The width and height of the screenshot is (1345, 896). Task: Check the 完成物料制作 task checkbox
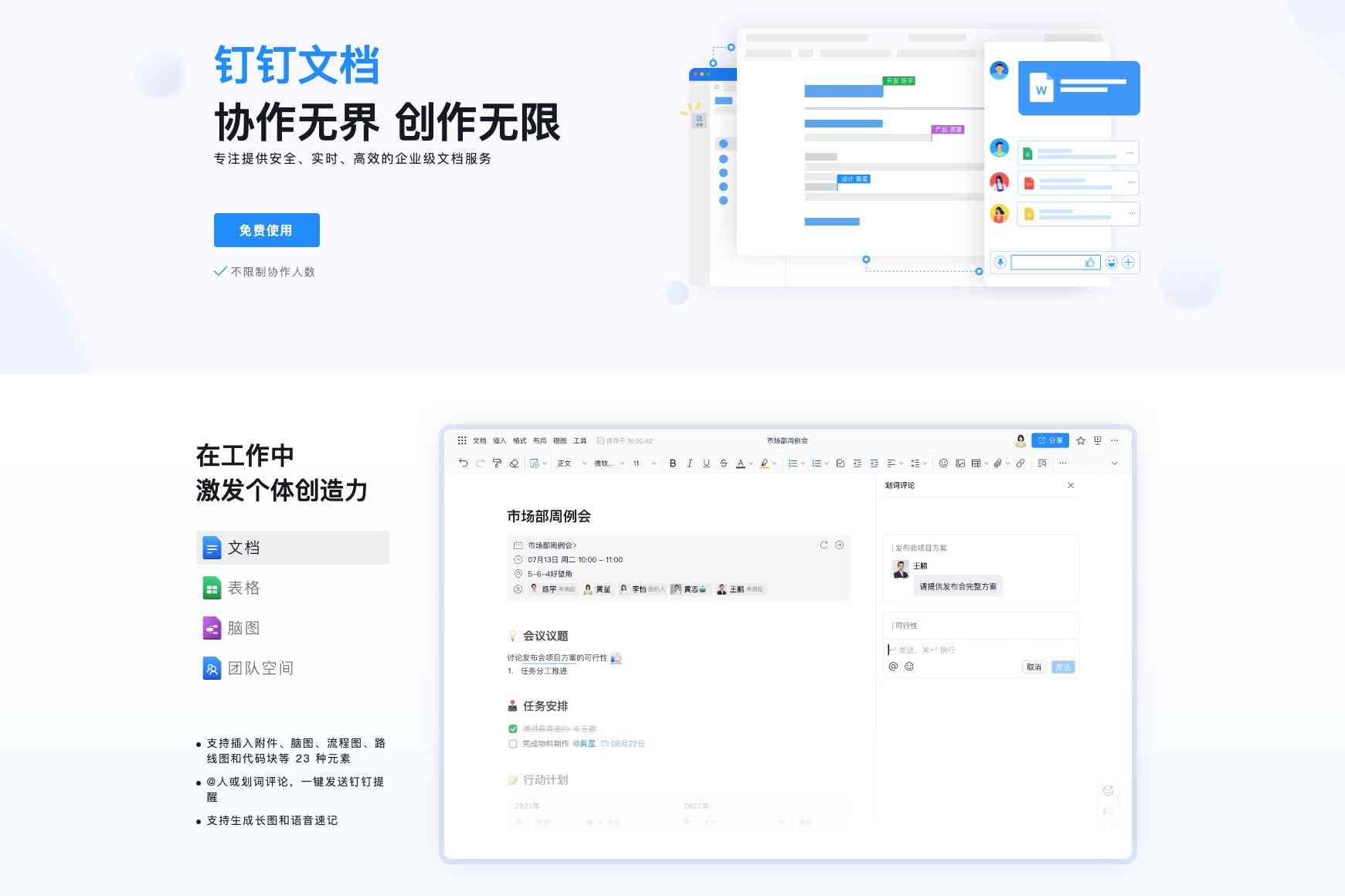tap(513, 744)
